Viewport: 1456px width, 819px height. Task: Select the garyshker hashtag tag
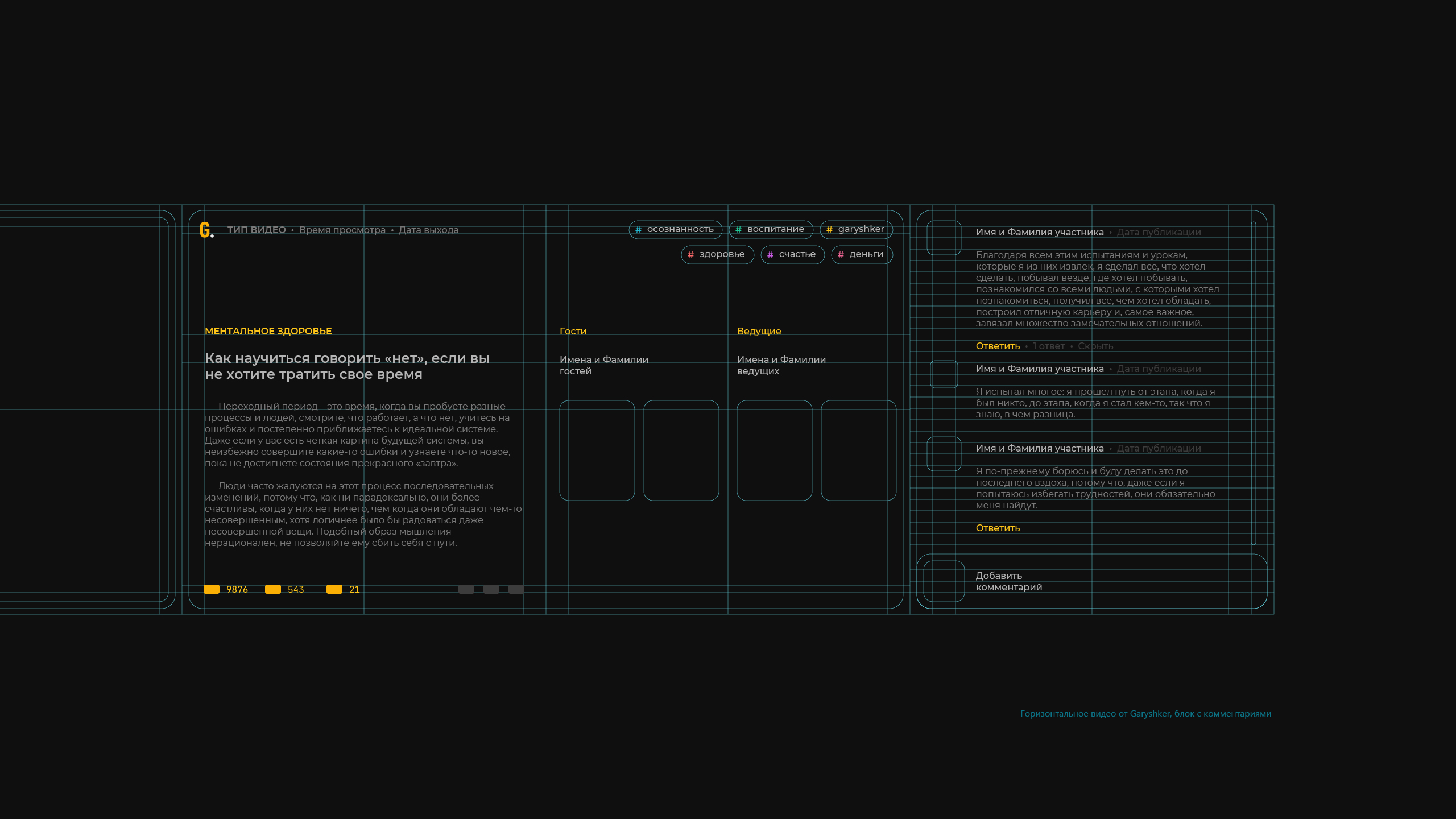pyautogui.click(x=856, y=229)
